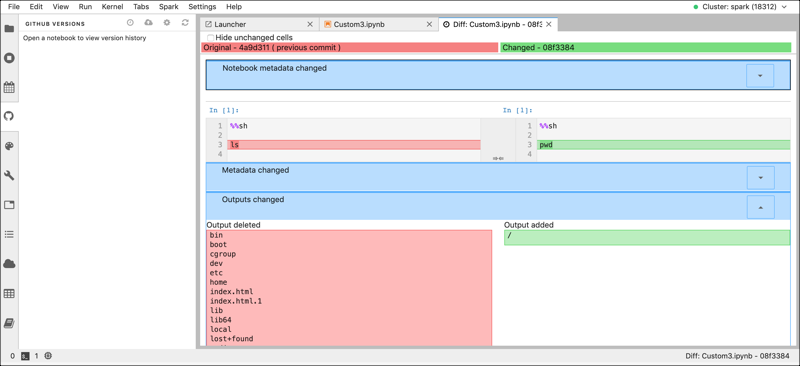Click 'Open a notebook to view version history' text
This screenshot has width=800, height=366.
[x=85, y=38]
